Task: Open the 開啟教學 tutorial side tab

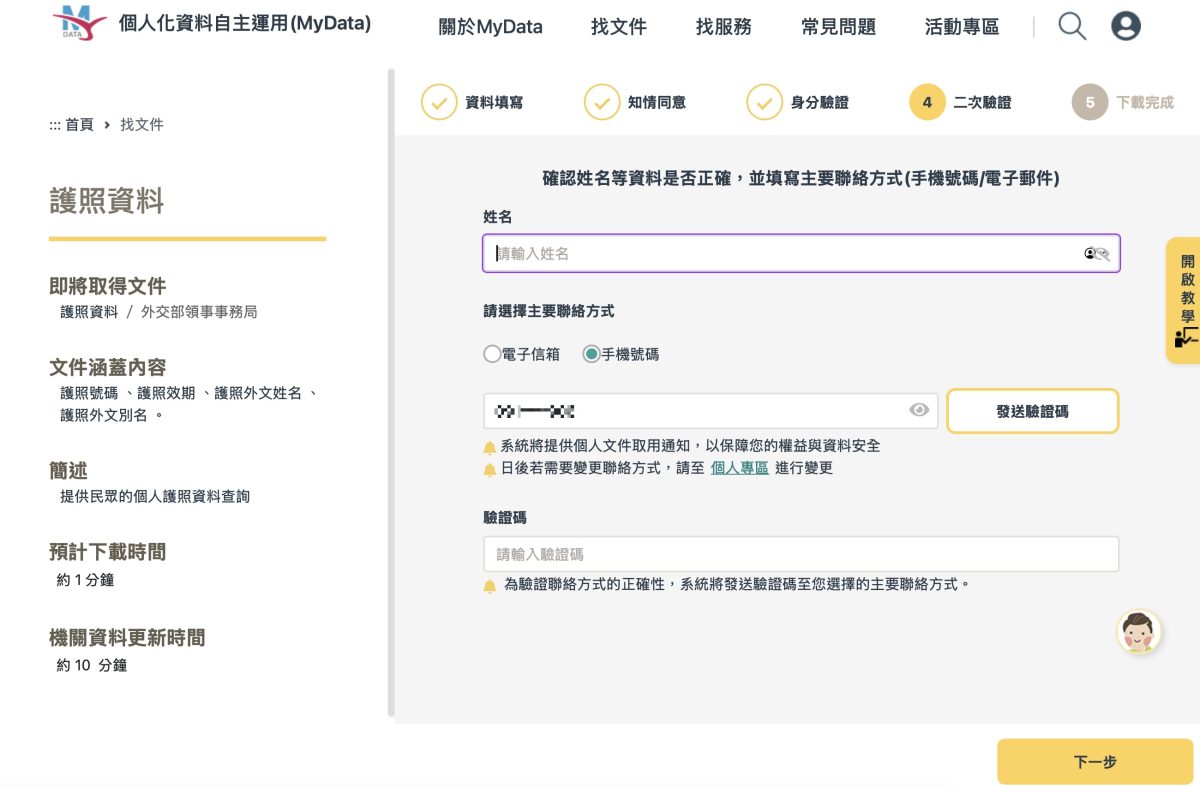Action: coord(1184,300)
